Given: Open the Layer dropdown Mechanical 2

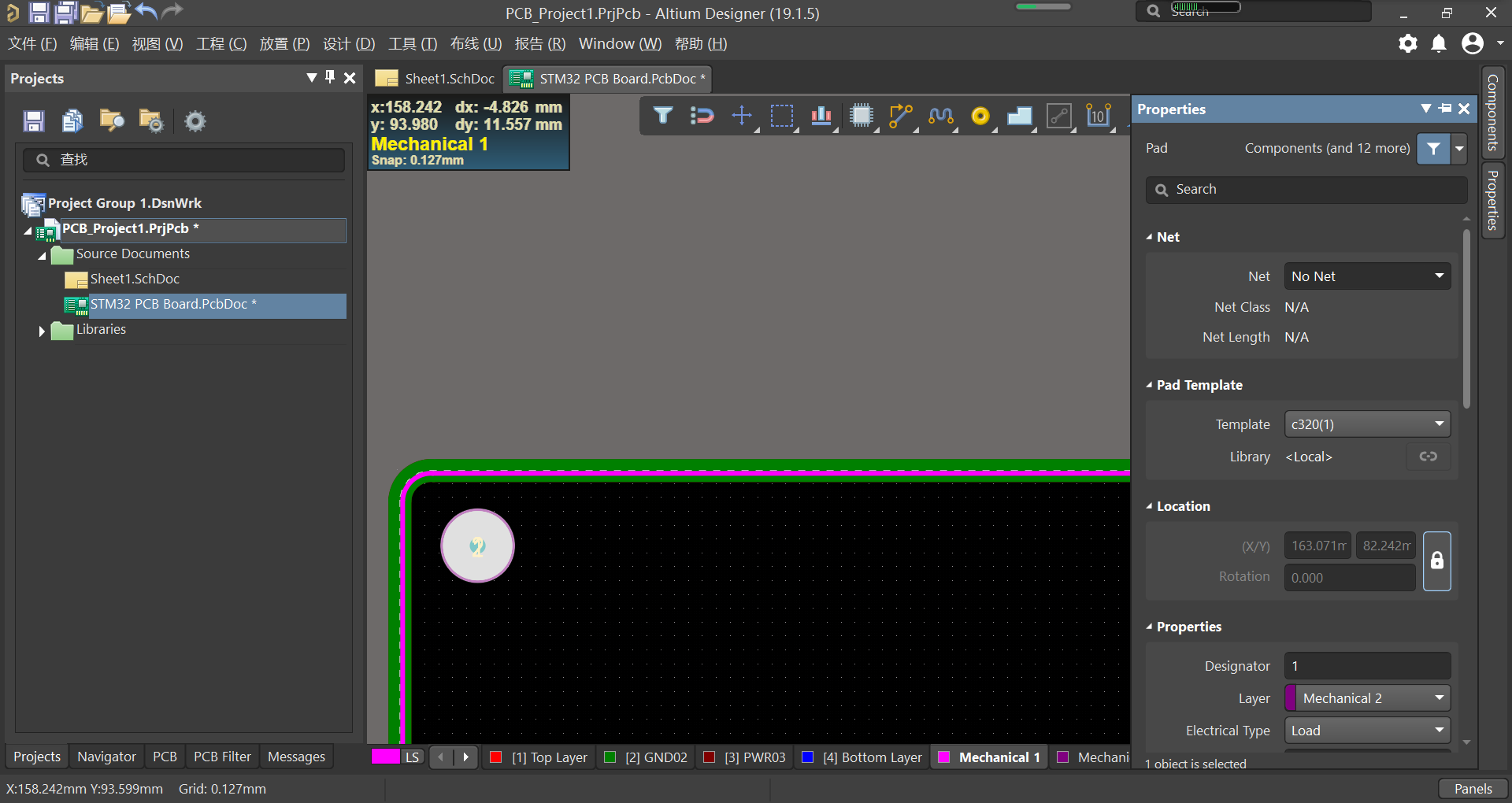Looking at the screenshot, I should [1367, 698].
